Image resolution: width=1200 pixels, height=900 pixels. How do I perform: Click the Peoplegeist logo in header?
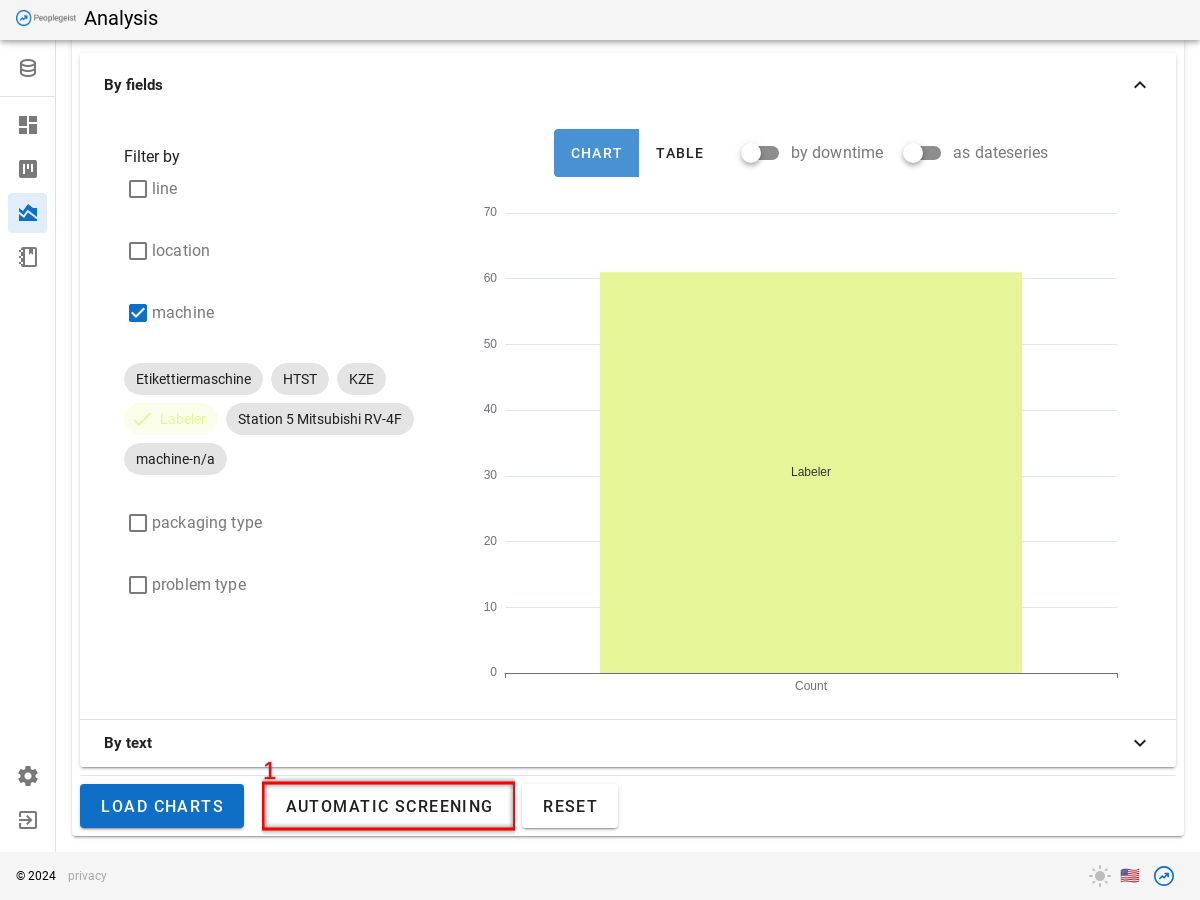click(46, 18)
